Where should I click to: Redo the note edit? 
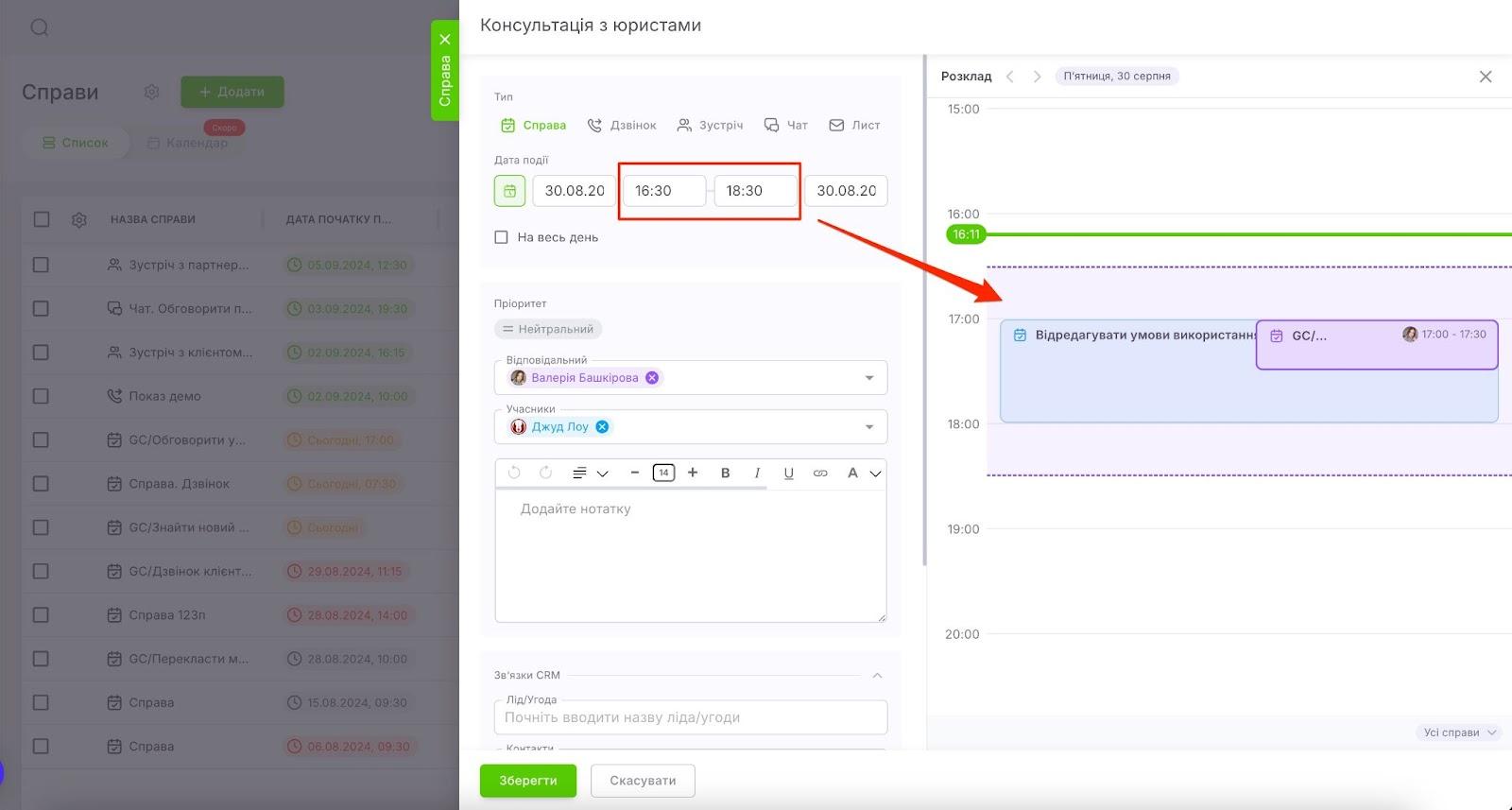coord(545,473)
